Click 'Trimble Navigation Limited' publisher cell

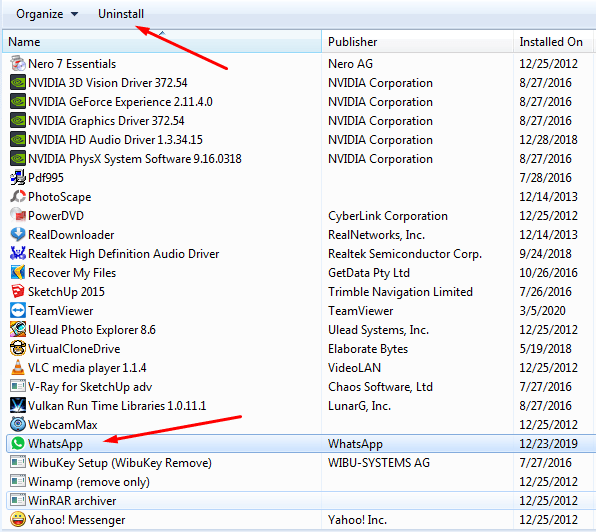click(400, 292)
